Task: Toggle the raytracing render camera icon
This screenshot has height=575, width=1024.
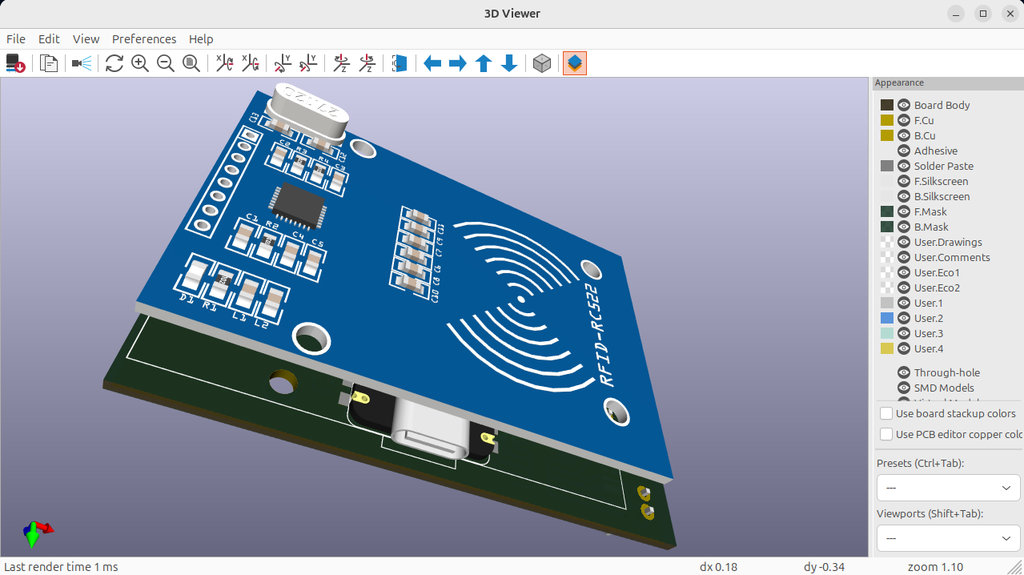Action: (82, 63)
